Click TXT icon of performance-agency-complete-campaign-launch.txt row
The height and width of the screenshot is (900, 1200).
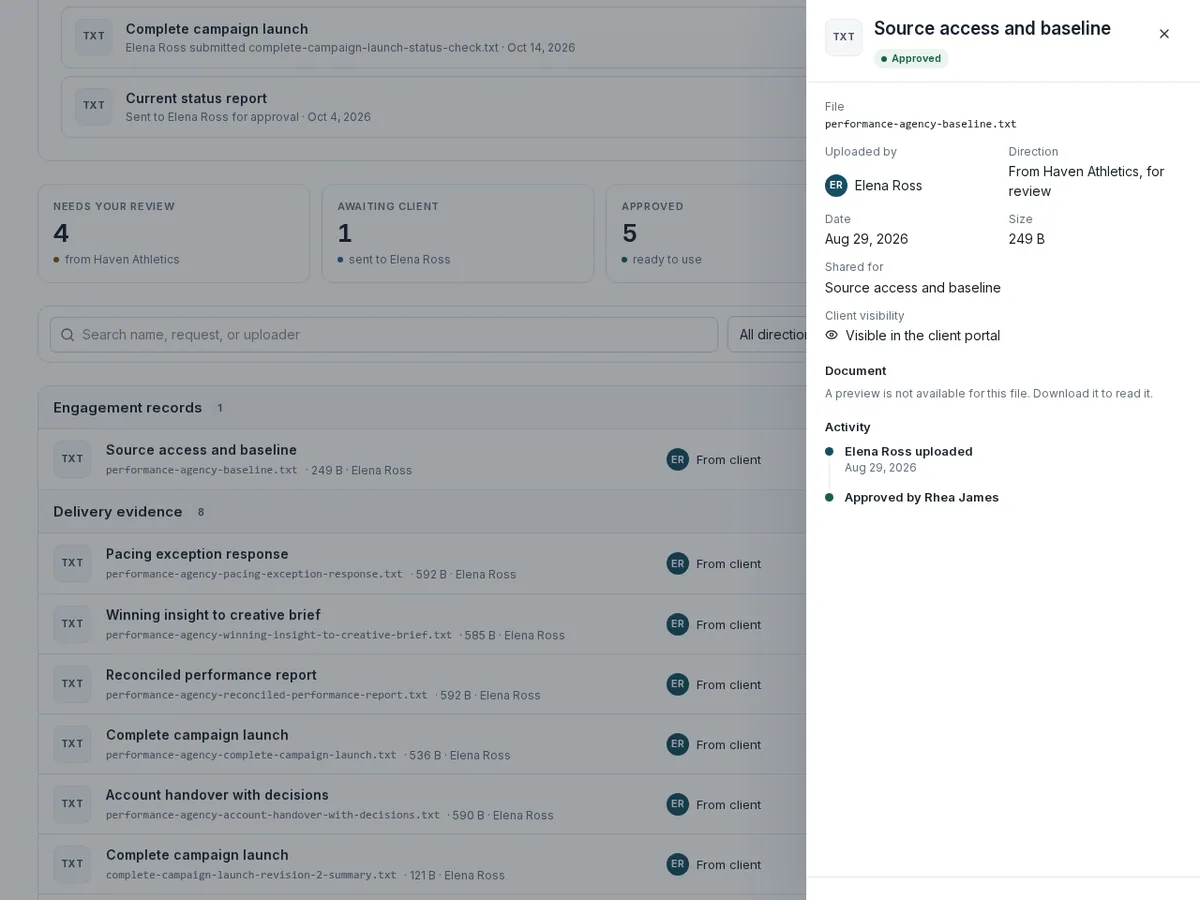point(73,744)
